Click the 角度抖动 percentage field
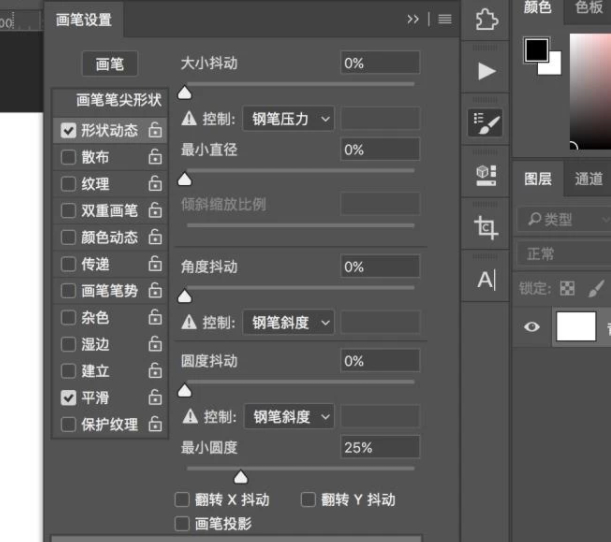 [380, 267]
